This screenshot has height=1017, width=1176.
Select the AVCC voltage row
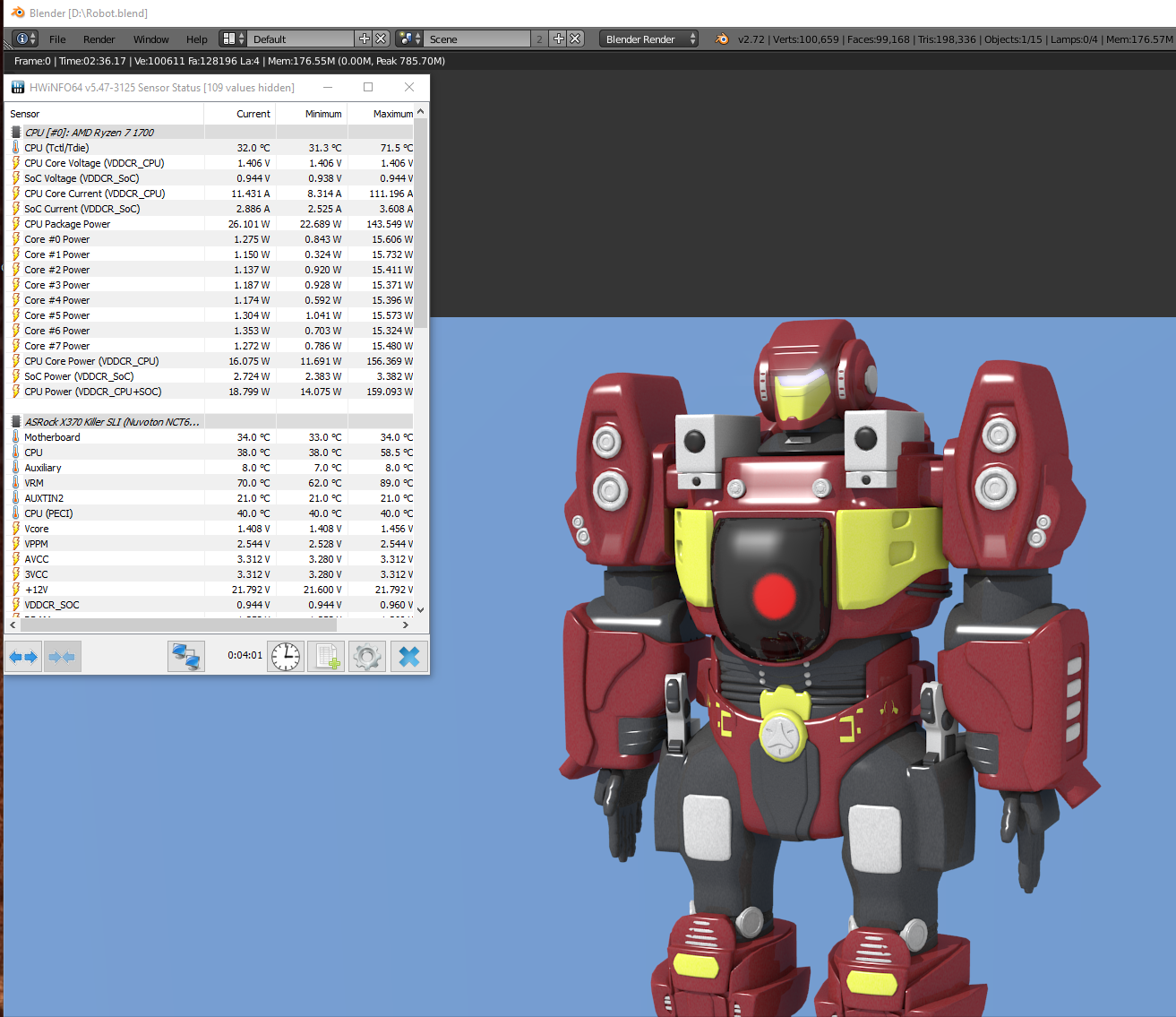pyautogui.click(x=210, y=559)
